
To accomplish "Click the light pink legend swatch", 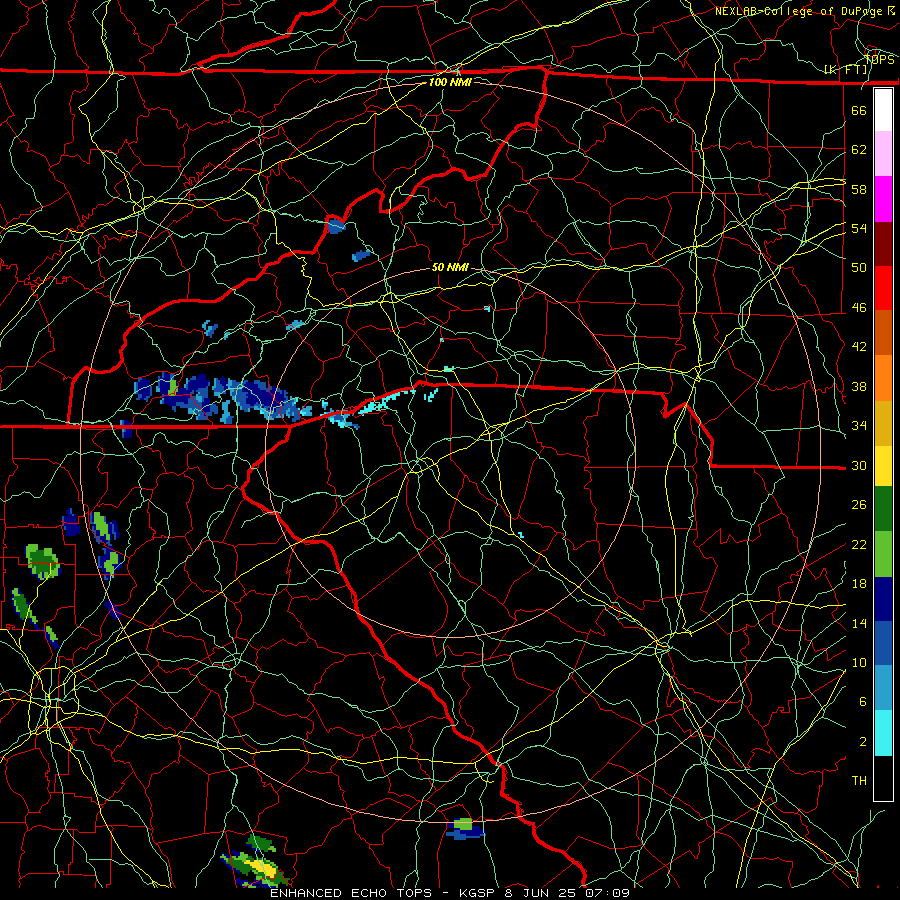I will tap(883, 154).
